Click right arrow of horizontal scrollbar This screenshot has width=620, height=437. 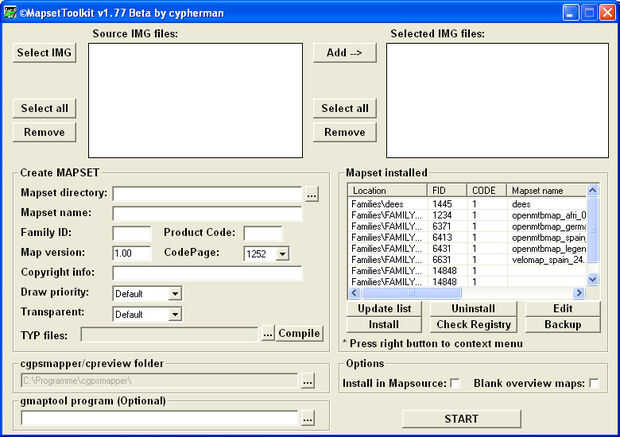point(579,293)
